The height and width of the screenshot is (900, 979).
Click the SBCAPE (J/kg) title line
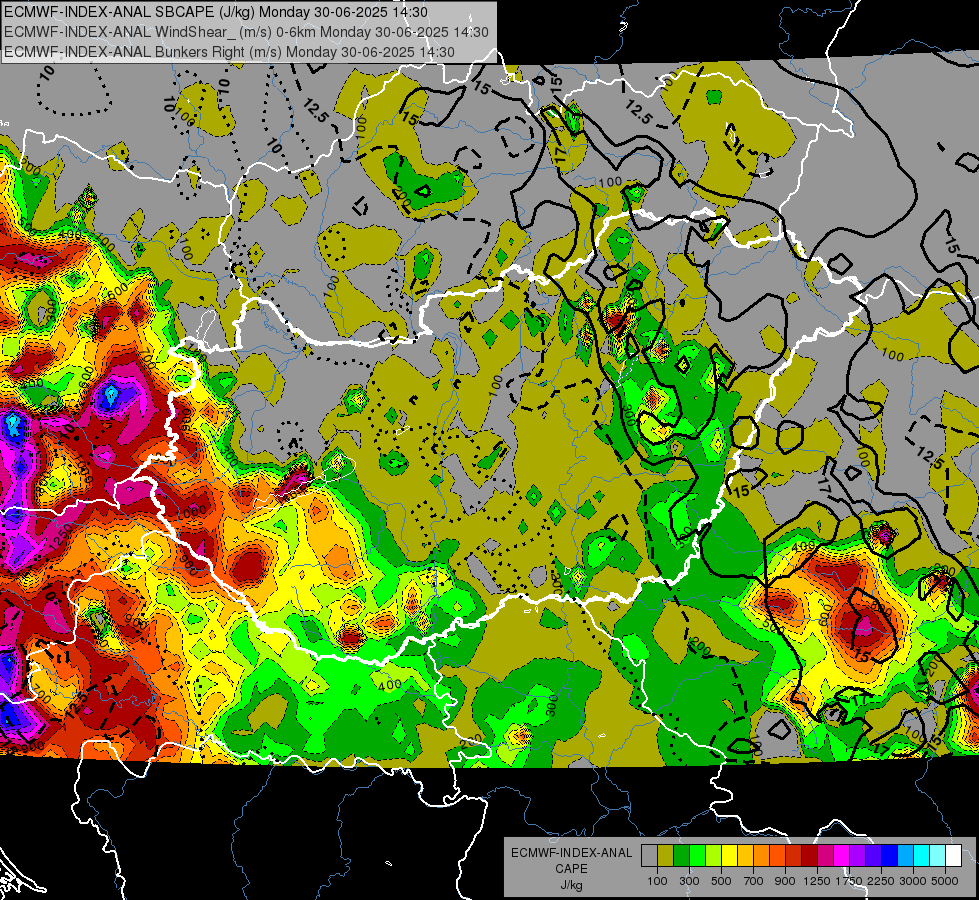tap(216, 12)
